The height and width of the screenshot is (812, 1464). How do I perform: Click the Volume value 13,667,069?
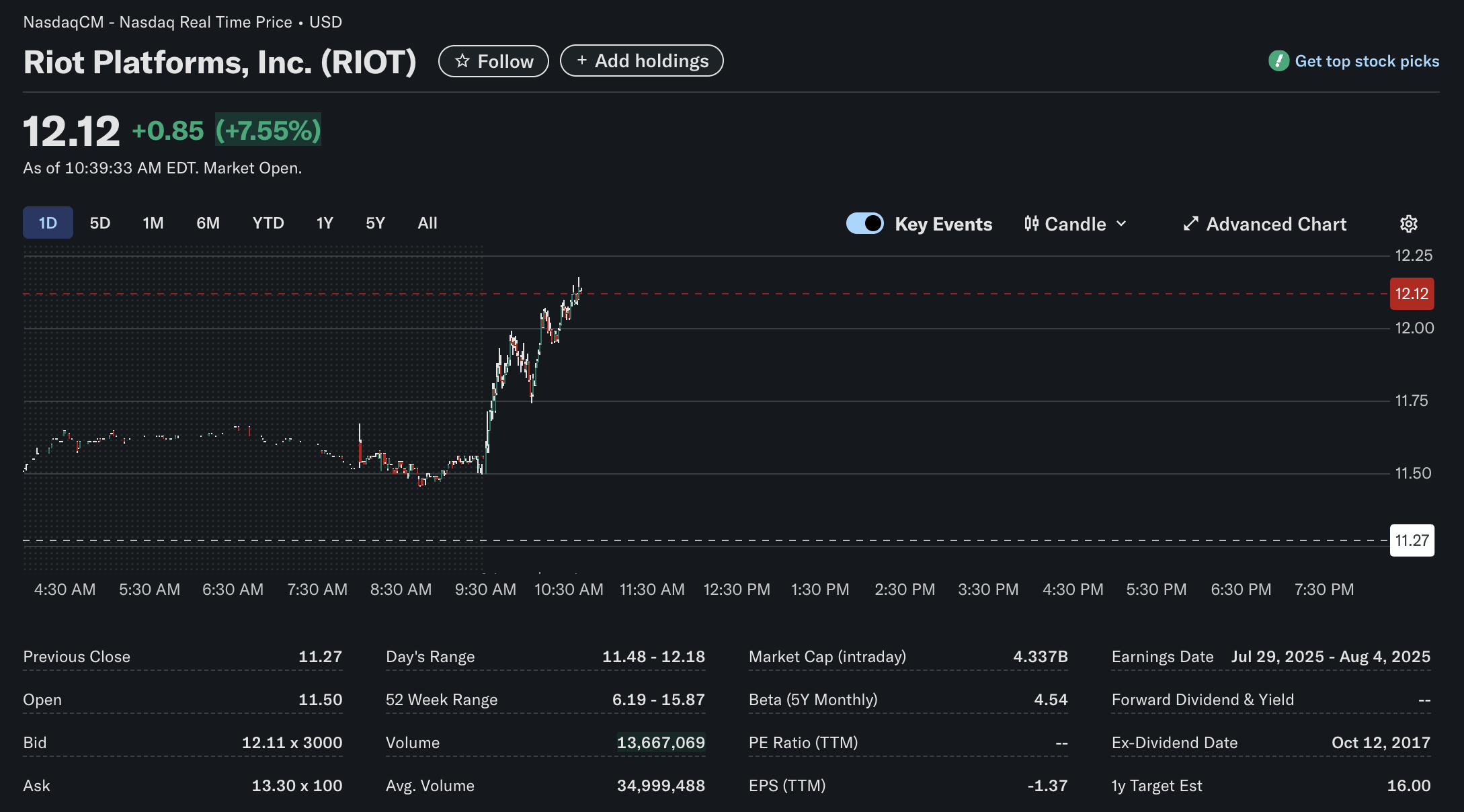click(x=661, y=743)
